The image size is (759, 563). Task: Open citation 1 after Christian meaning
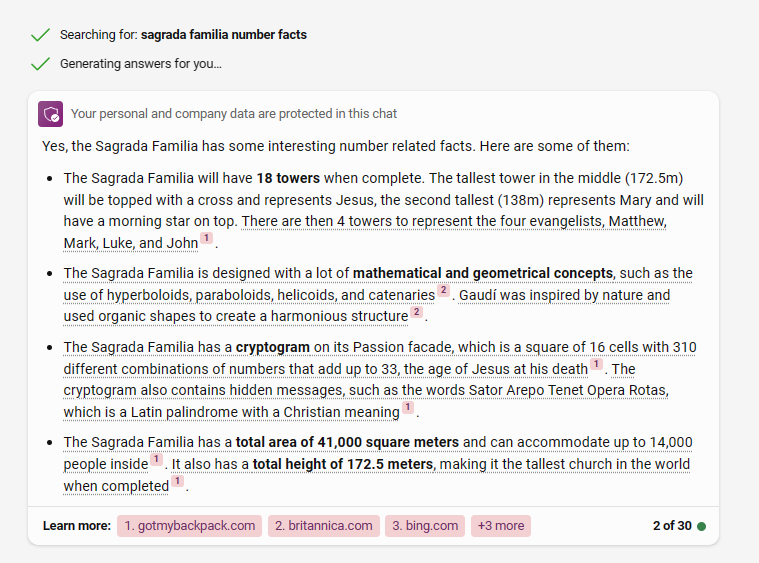(408, 407)
